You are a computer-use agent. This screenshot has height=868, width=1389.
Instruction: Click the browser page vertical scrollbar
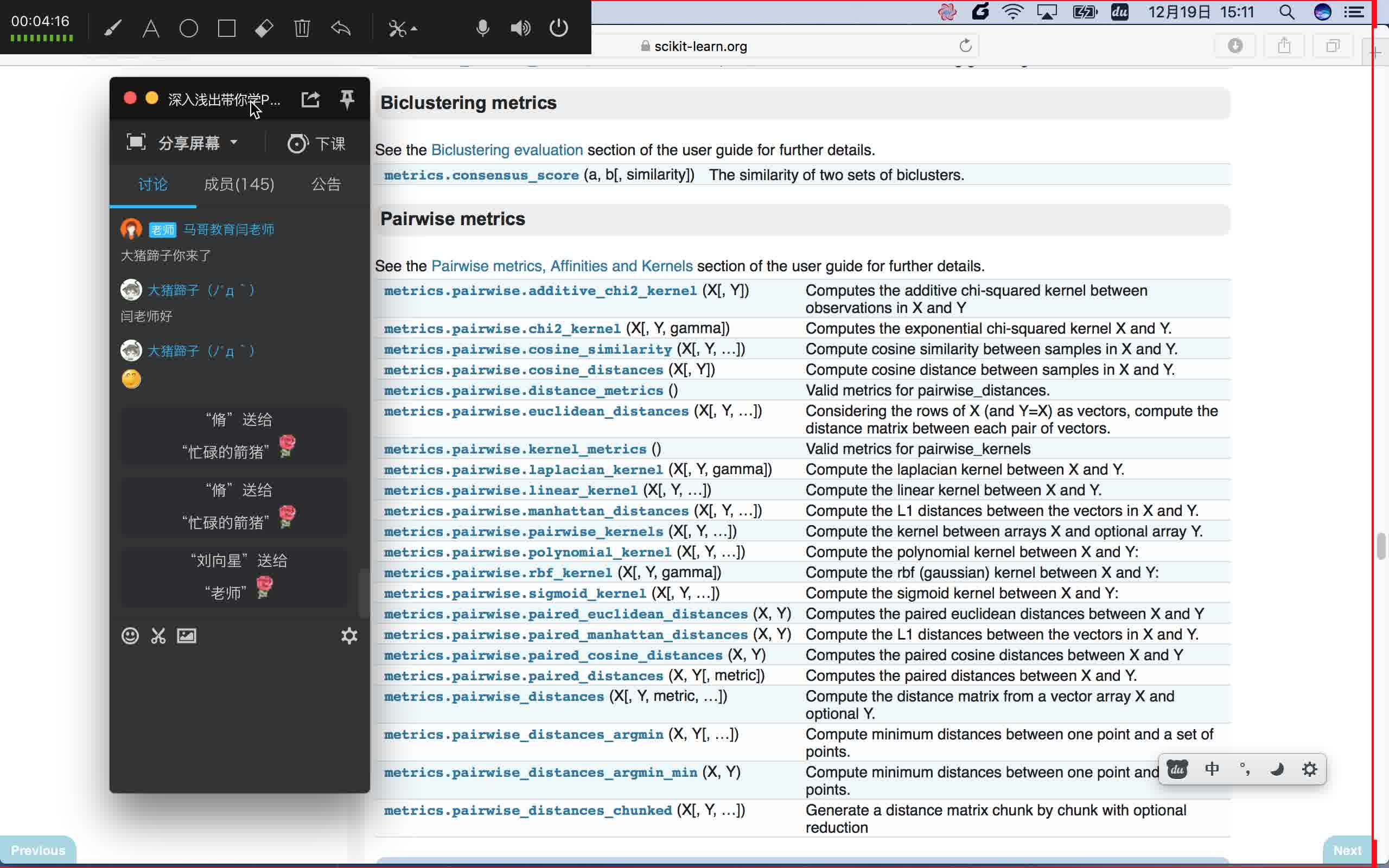point(1381,545)
